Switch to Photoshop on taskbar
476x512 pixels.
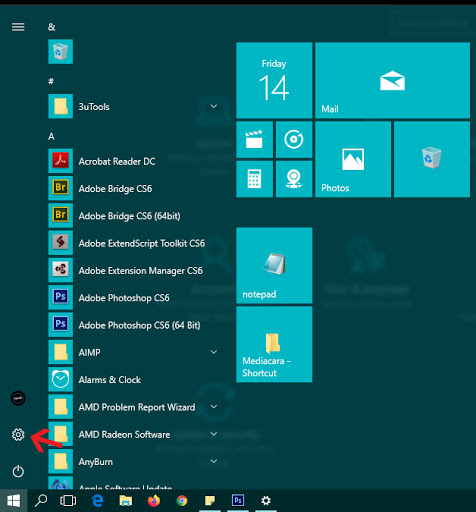tap(238, 501)
